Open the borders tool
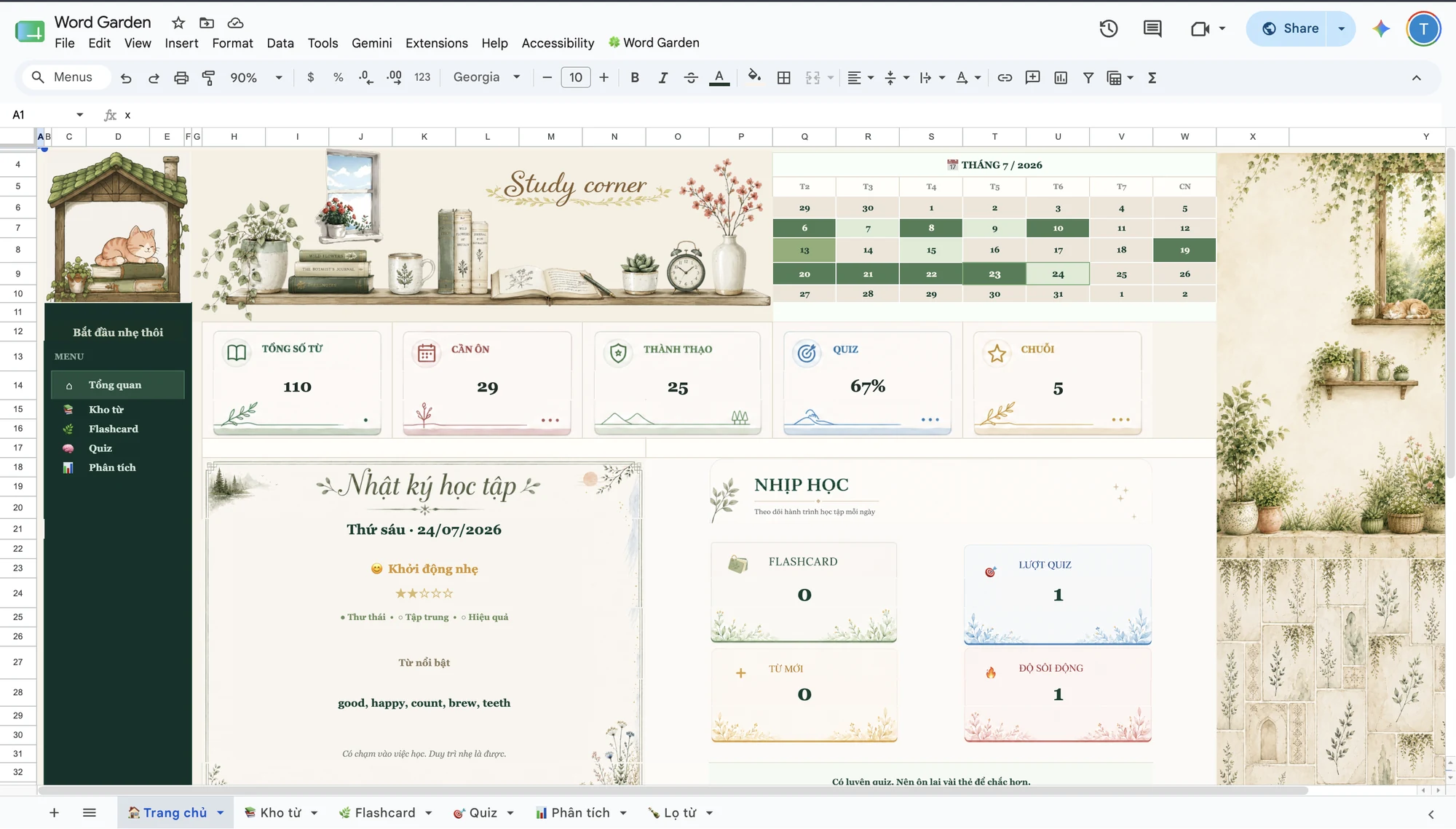 click(x=784, y=78)
